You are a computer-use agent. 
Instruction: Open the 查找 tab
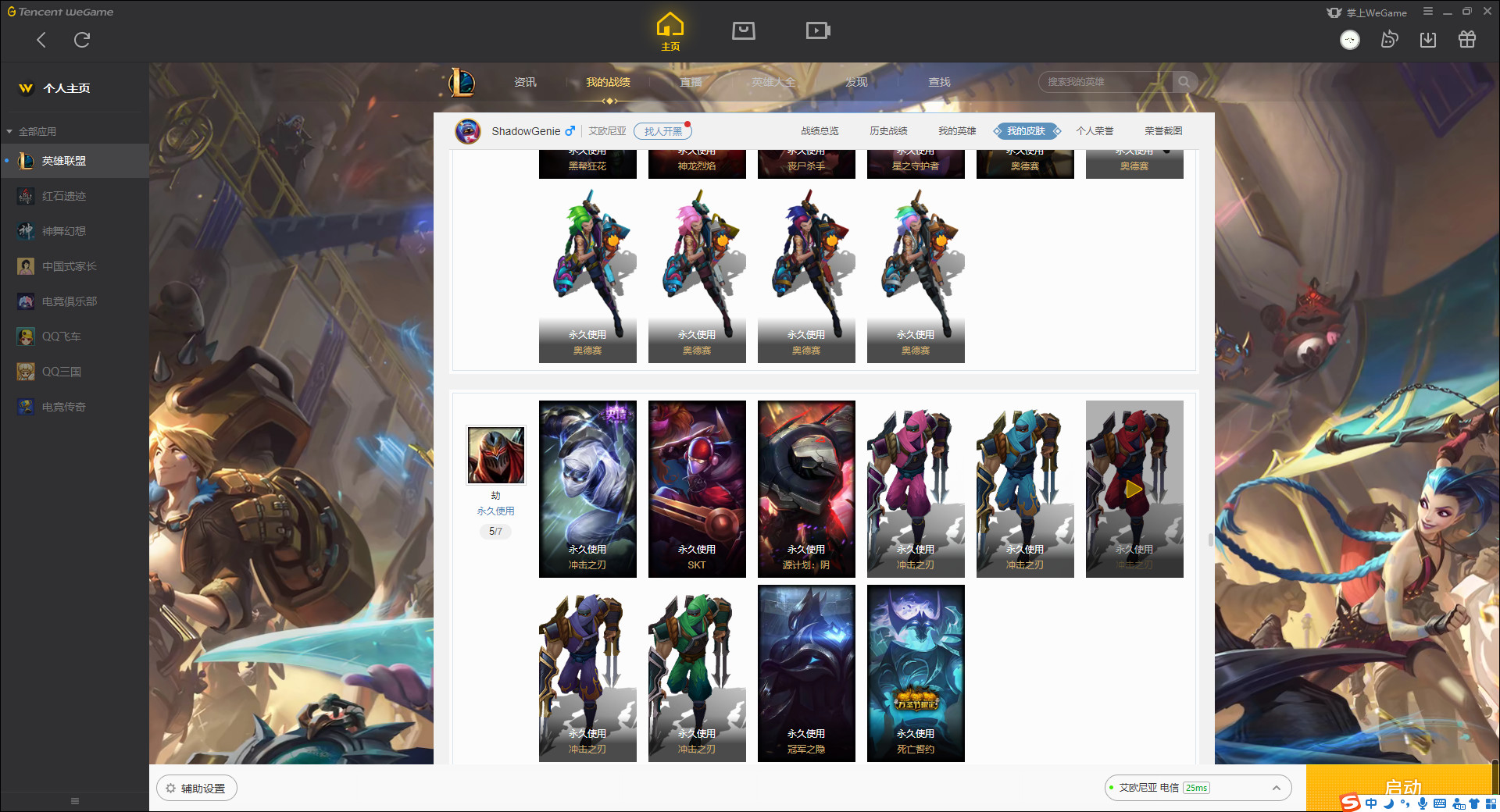(x=939, y=82)
